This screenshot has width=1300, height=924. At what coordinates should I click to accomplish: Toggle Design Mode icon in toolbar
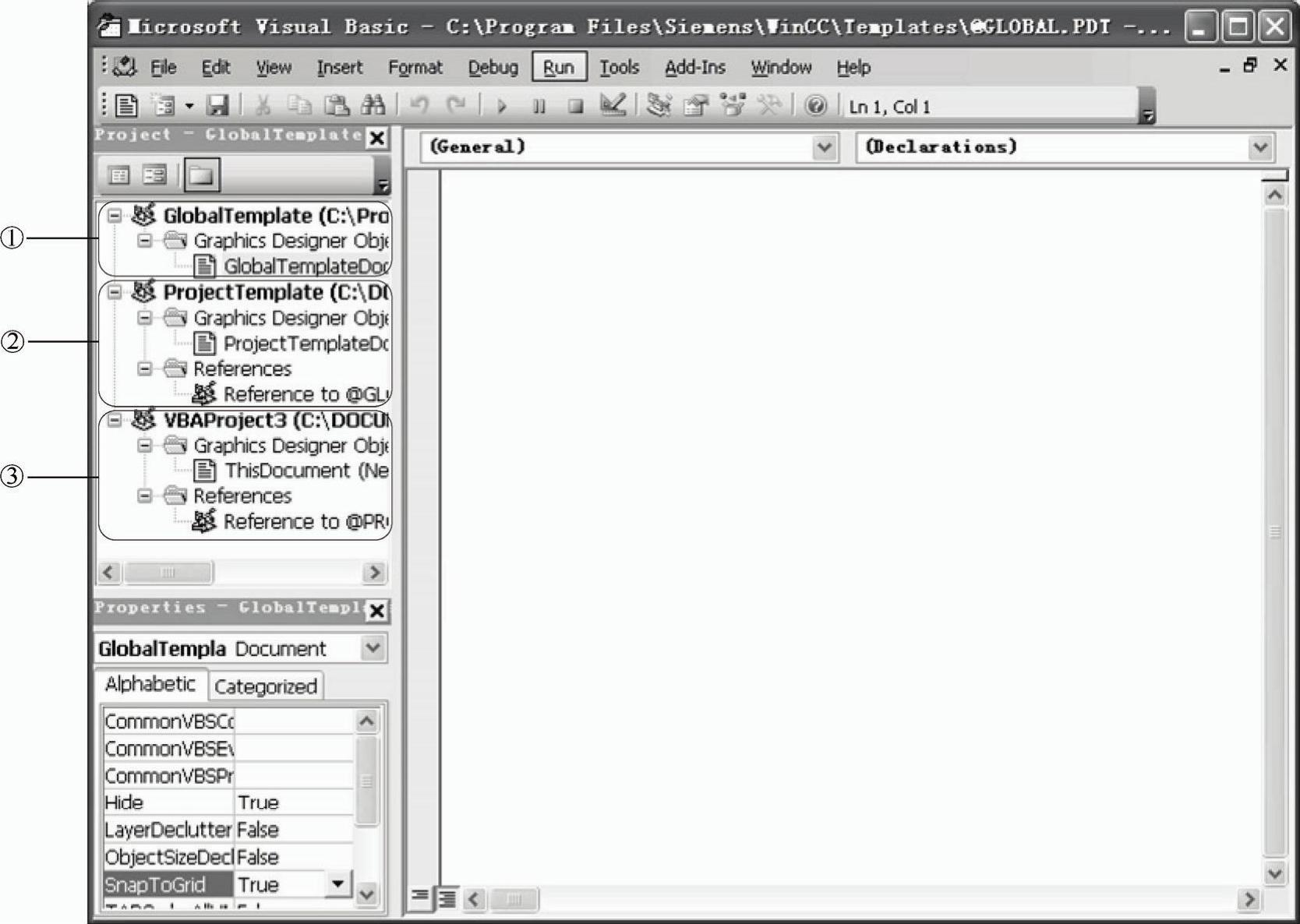[x=613, y=105]
